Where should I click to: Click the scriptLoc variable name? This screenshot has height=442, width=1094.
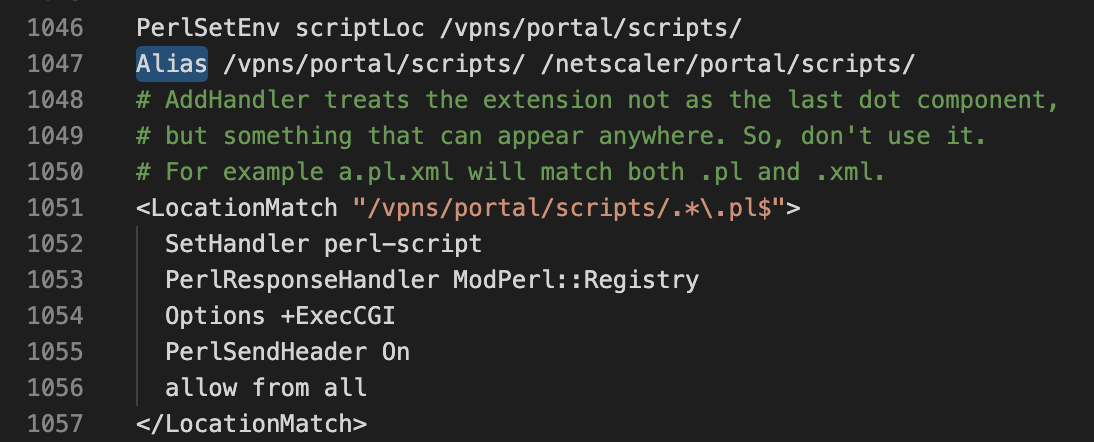360,28
